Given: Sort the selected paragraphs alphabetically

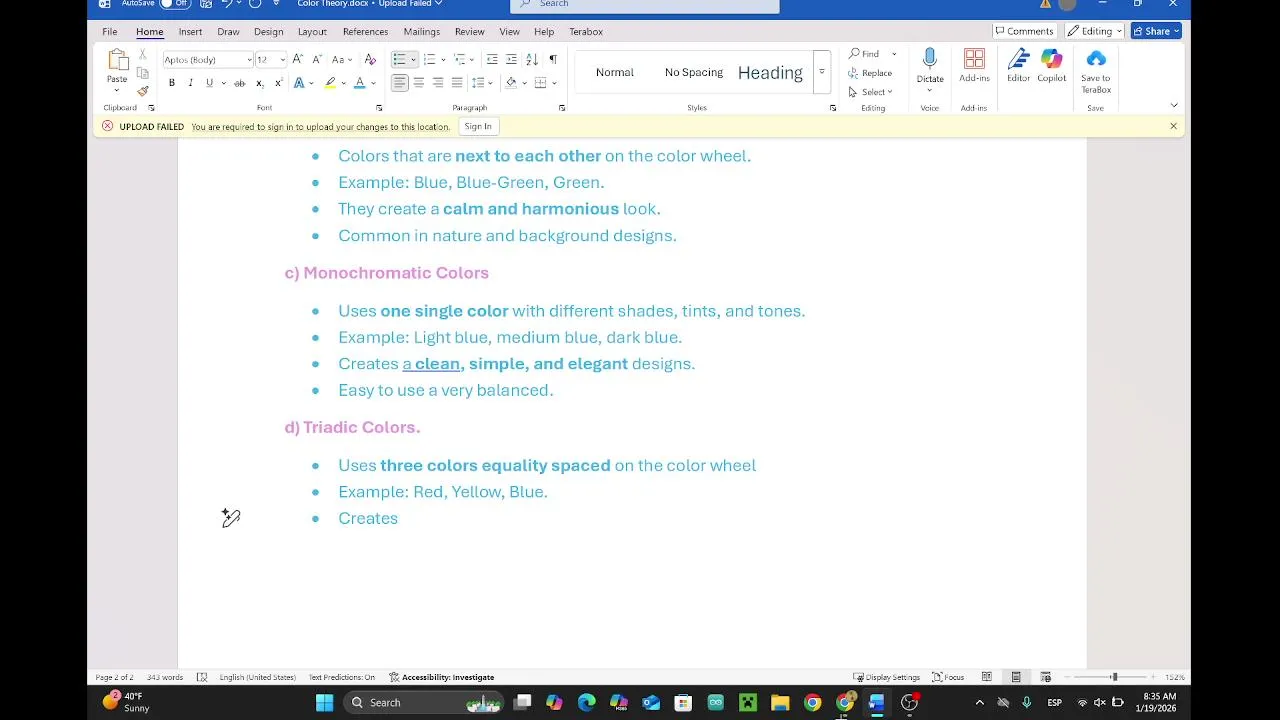Looking at the screenshot, I should (532, 60).
